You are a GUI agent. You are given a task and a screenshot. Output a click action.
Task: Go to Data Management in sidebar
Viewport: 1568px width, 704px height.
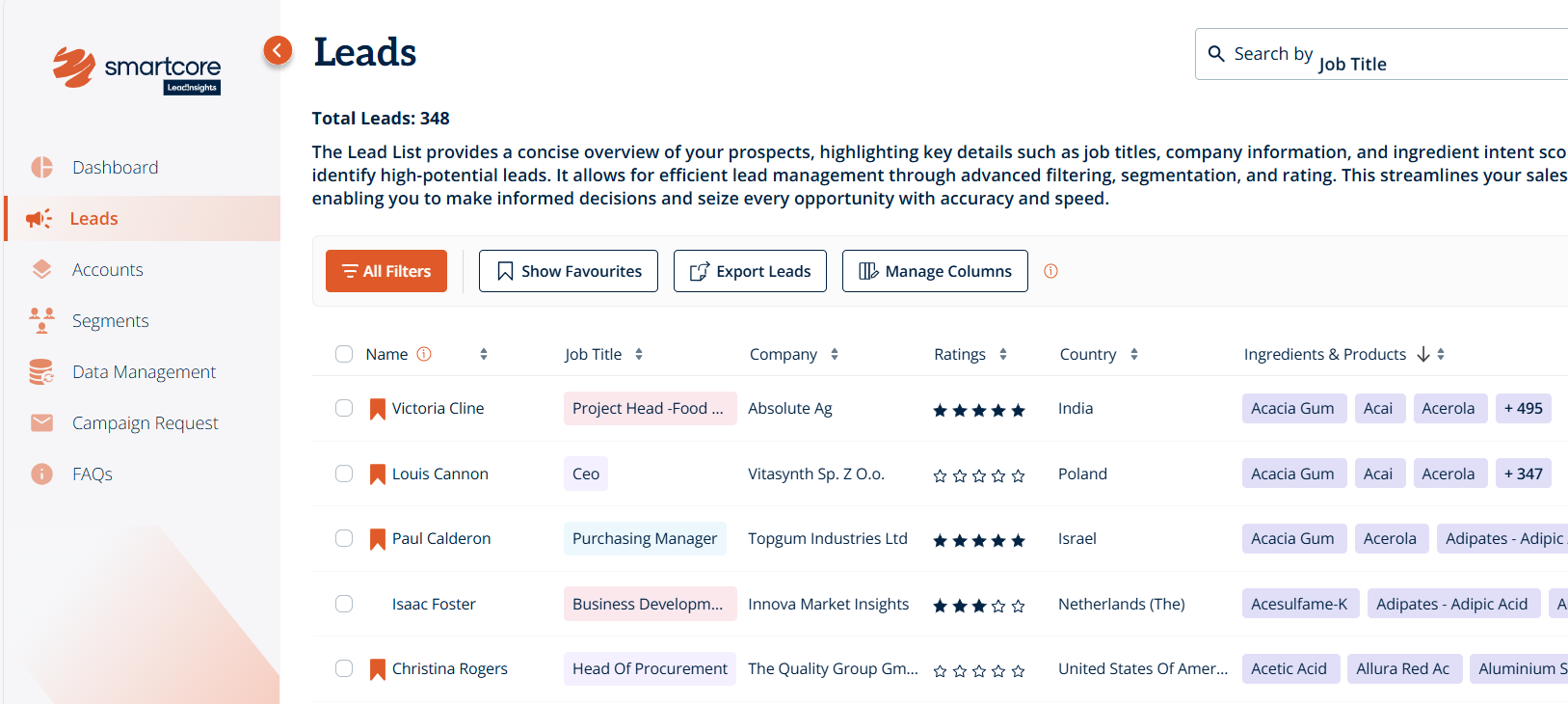coord(144,371)
